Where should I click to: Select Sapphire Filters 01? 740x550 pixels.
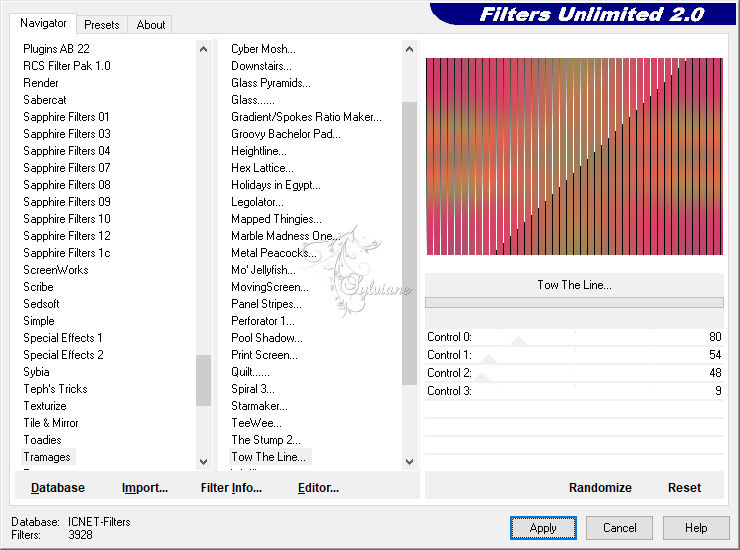(66, 117)
